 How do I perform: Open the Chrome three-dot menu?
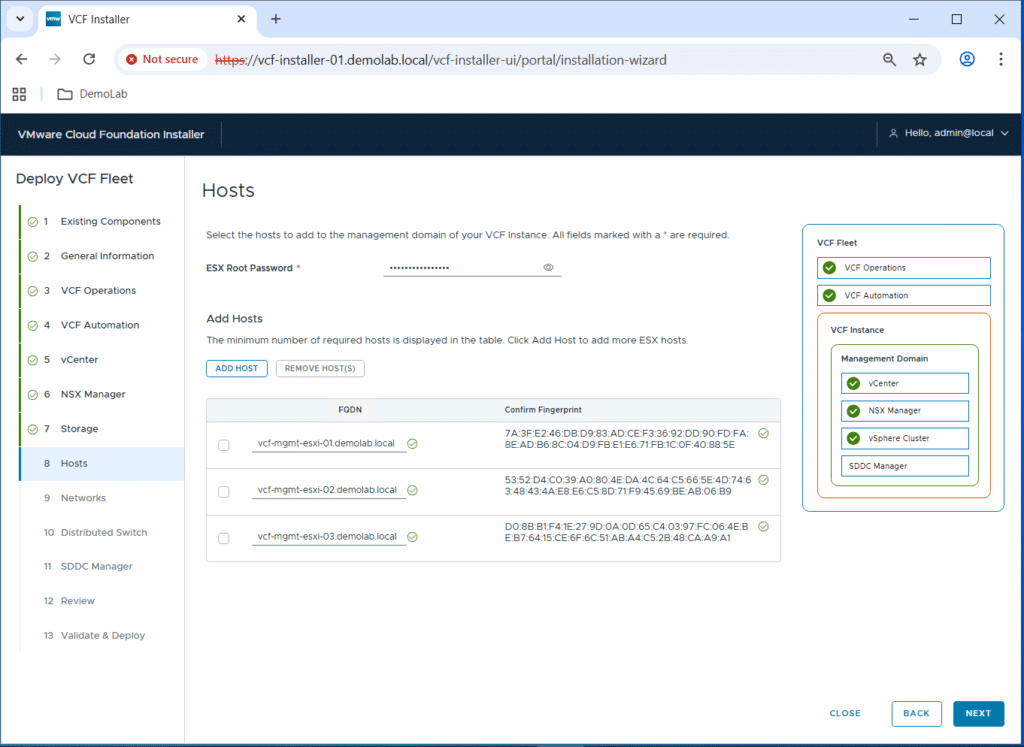[1000, 59]
